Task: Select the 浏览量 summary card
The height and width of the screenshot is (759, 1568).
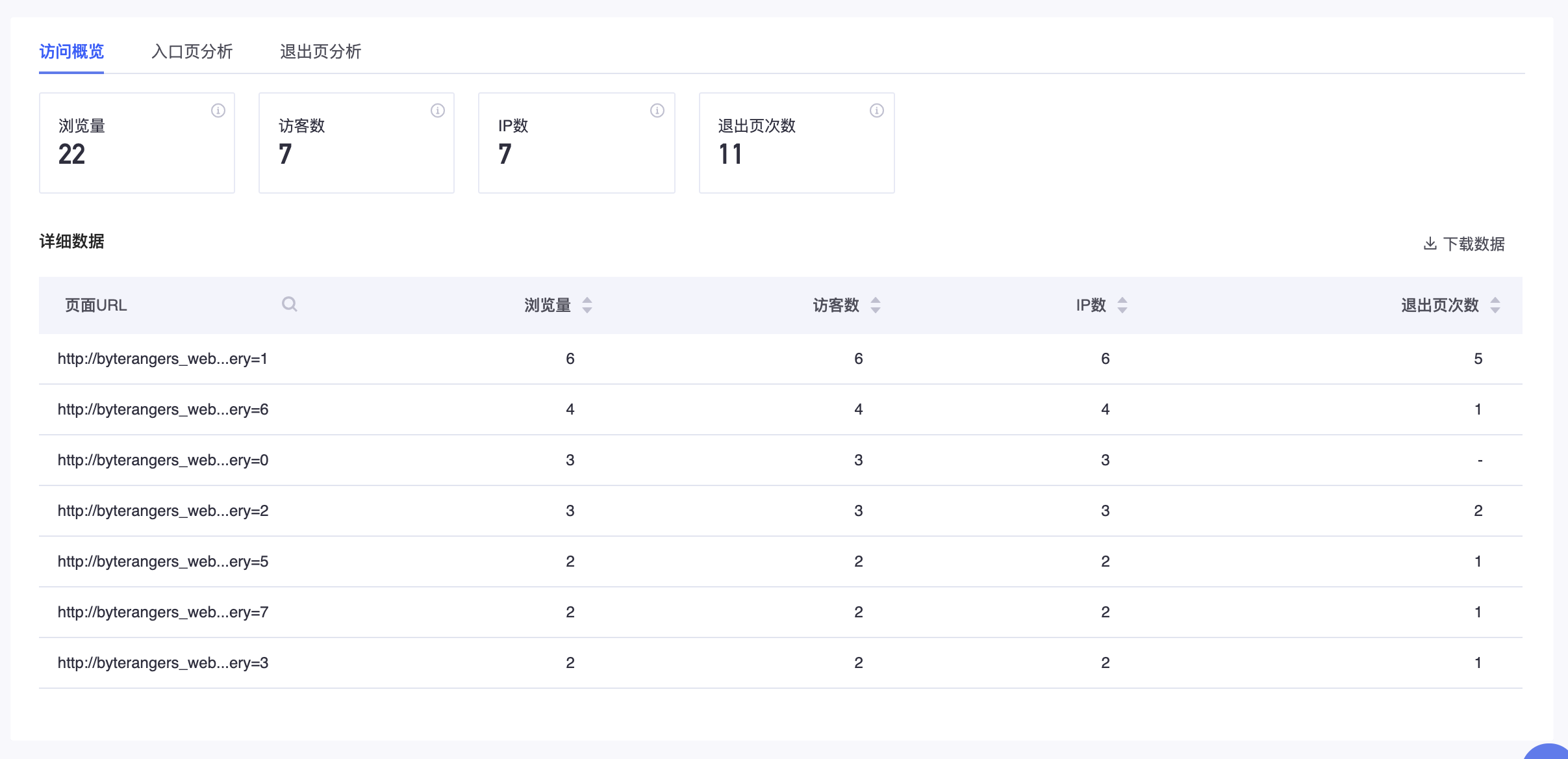Action: tap(137, 143)
